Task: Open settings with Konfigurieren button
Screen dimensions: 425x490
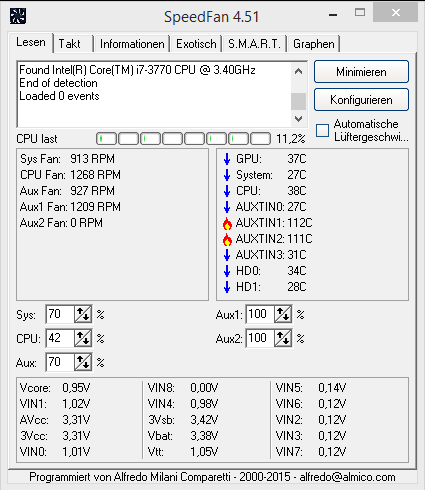Action: click(361, 100)
